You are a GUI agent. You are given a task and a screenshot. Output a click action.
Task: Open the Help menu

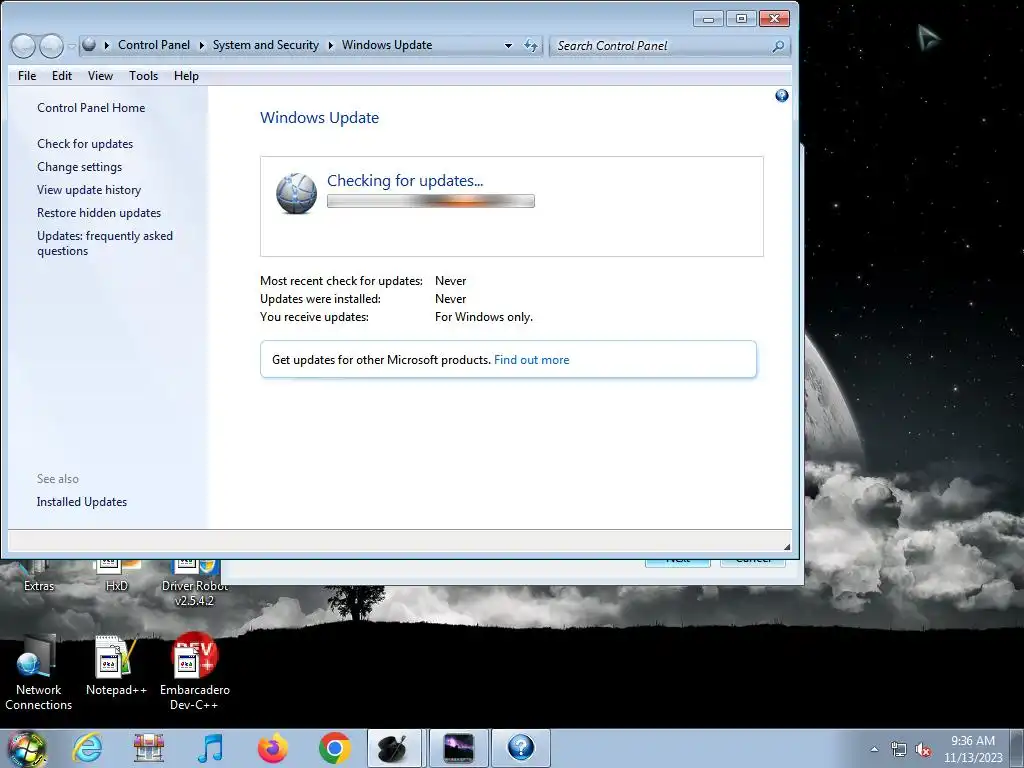(186, 76)
